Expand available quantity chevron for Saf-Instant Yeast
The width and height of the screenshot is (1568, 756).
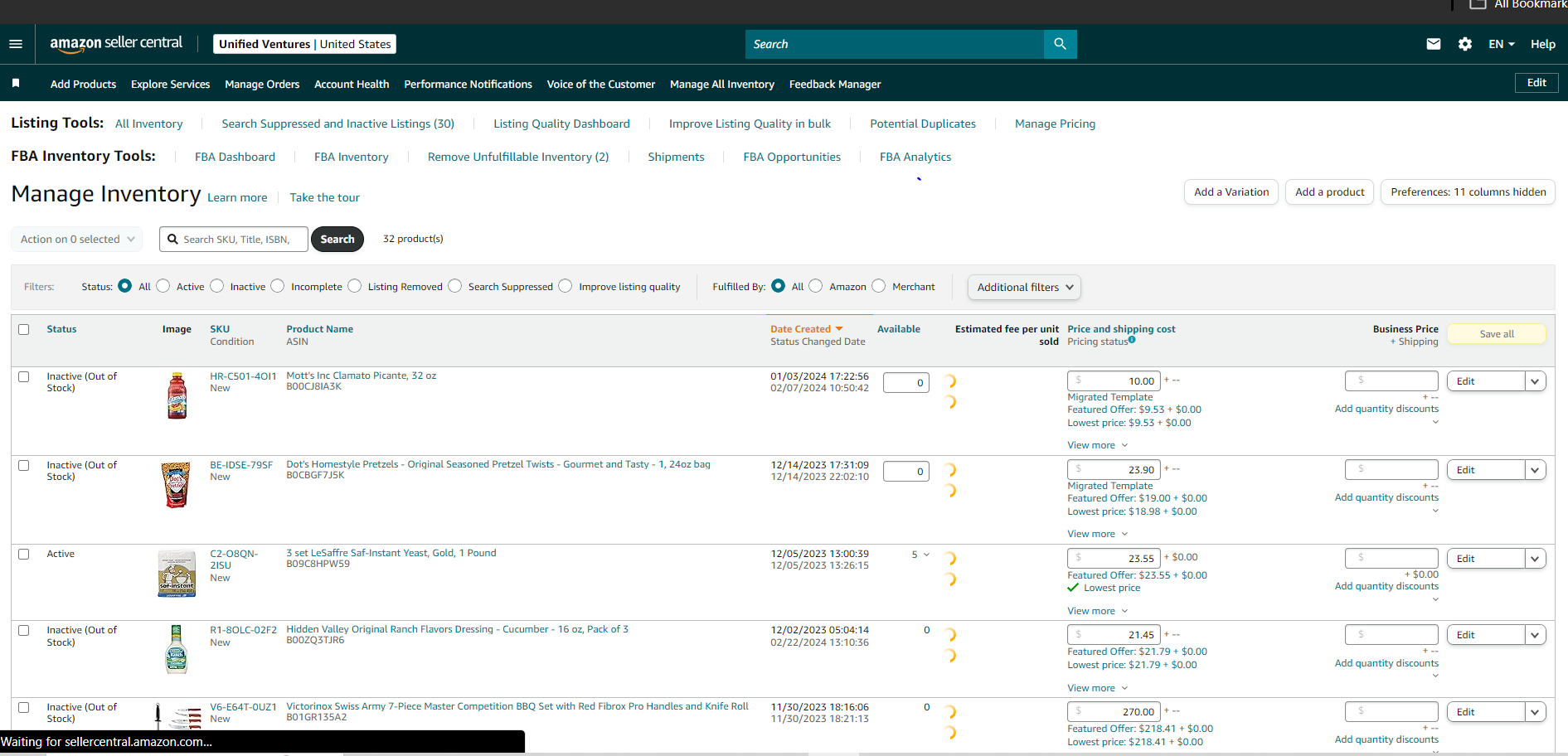[926, 555]
